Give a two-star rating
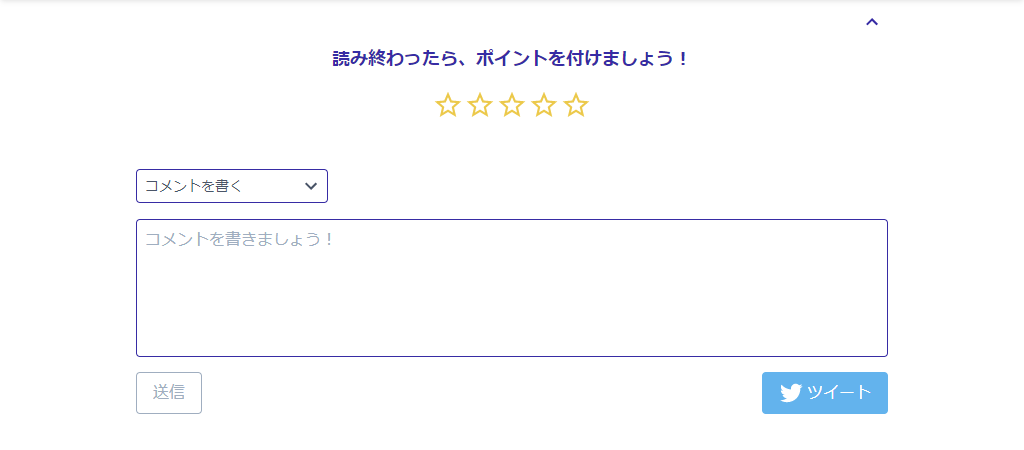 click(480, 105)
